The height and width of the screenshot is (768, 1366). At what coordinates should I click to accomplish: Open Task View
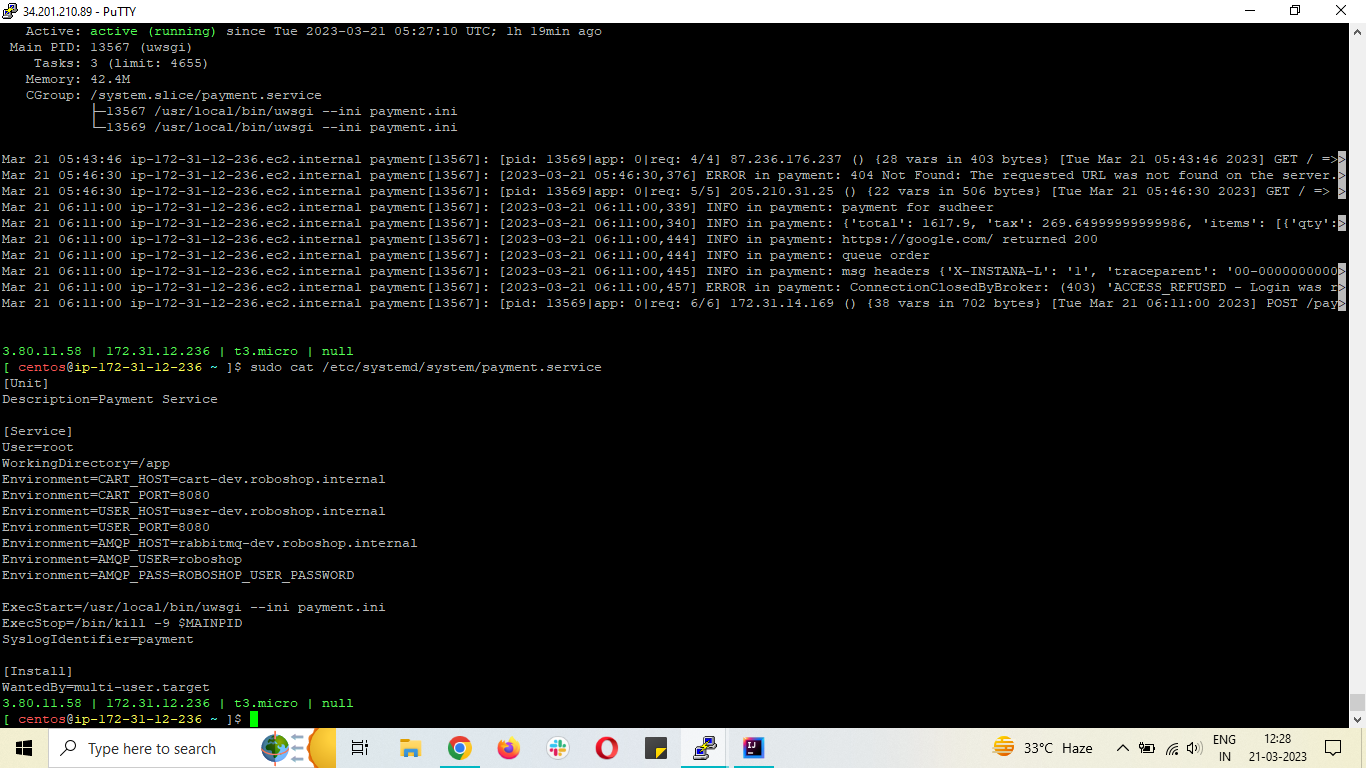(360, 748)
